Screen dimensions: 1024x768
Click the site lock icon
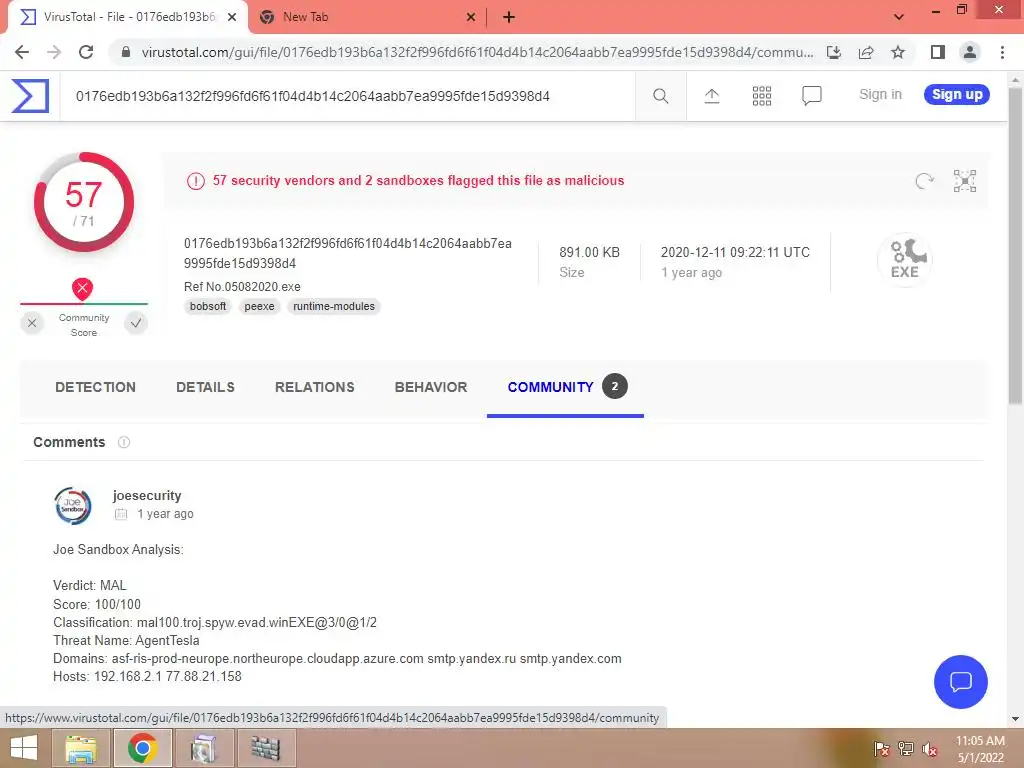126,52
